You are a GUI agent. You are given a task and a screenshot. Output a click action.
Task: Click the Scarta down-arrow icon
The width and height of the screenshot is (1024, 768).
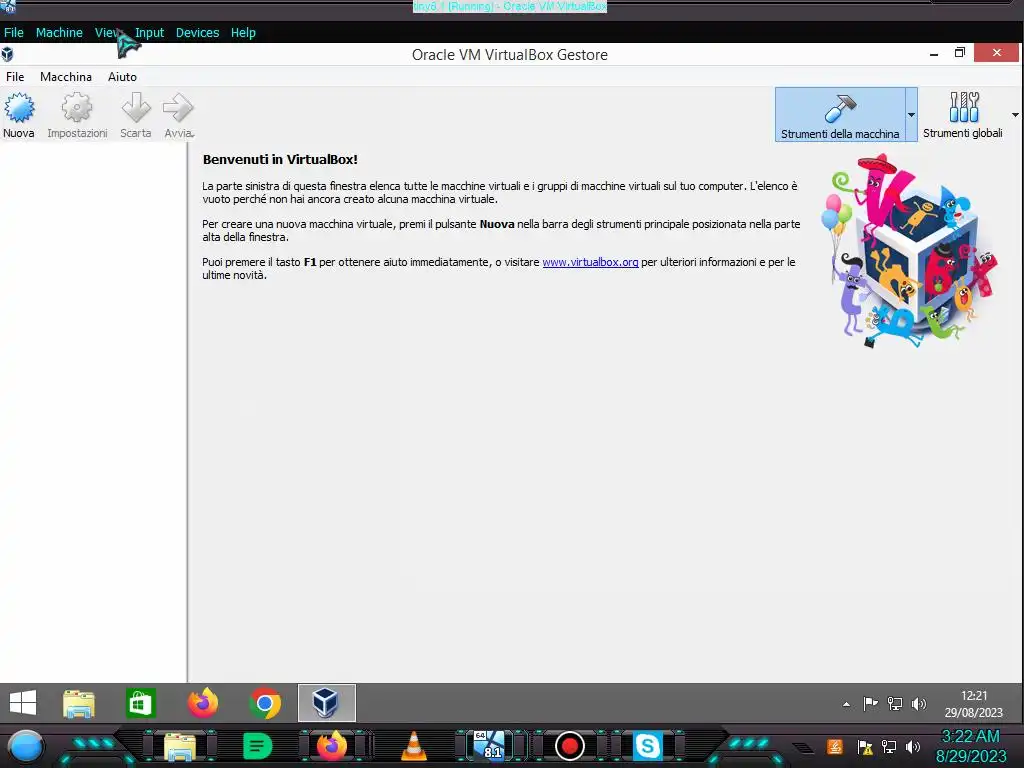point(136,108)
